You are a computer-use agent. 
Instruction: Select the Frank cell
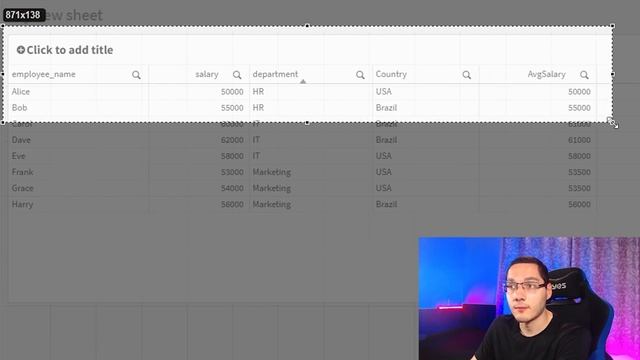coord(22,172)
